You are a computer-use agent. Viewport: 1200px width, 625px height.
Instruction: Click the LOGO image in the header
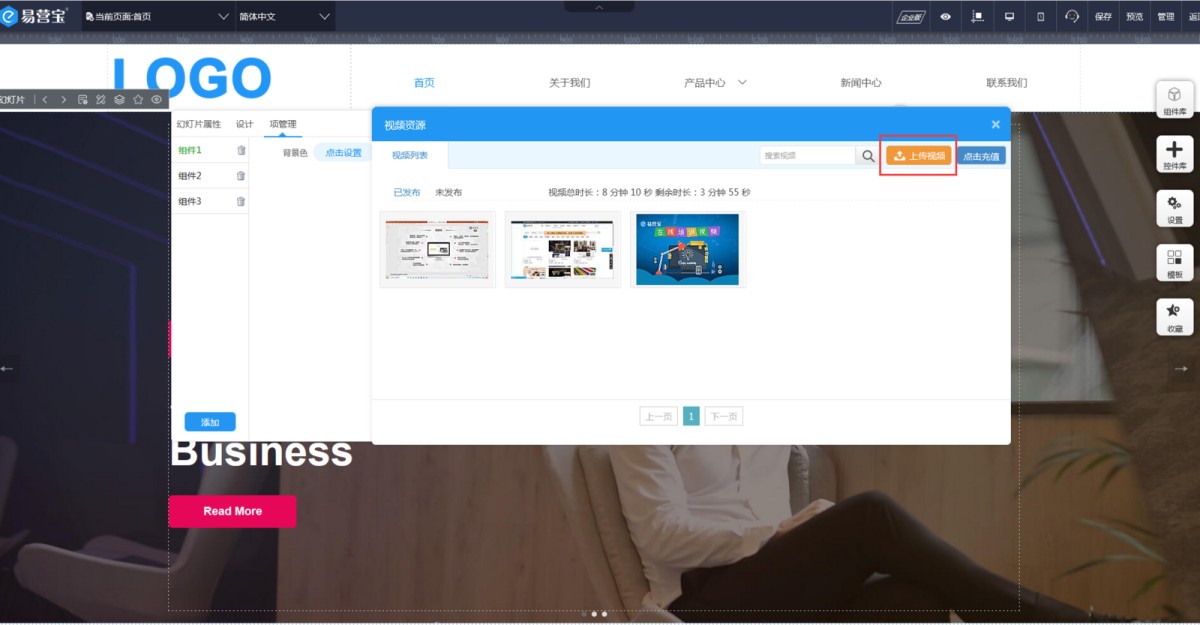[x=191, y=77]
